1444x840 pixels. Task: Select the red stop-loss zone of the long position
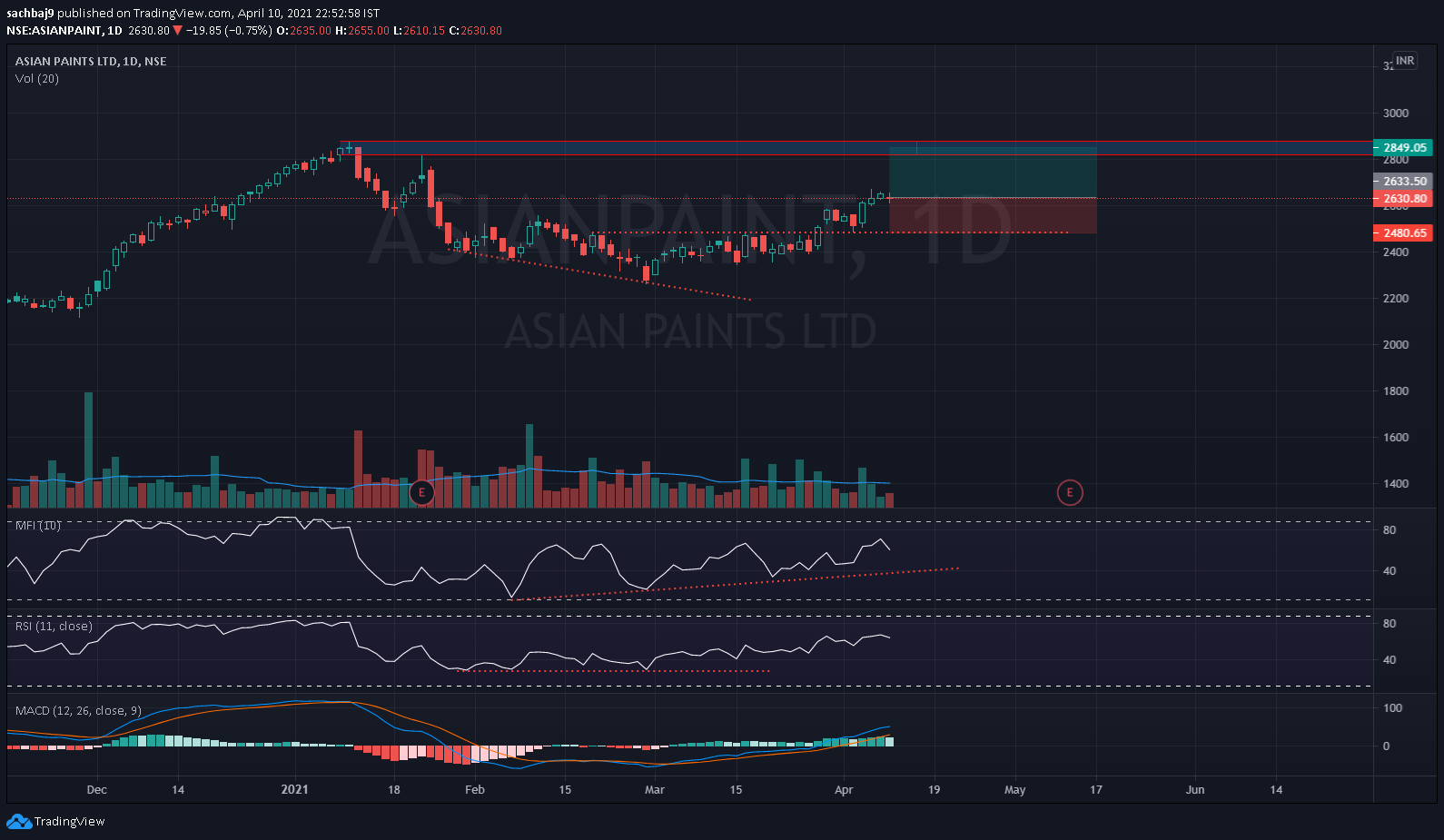[x=993, y=216]
